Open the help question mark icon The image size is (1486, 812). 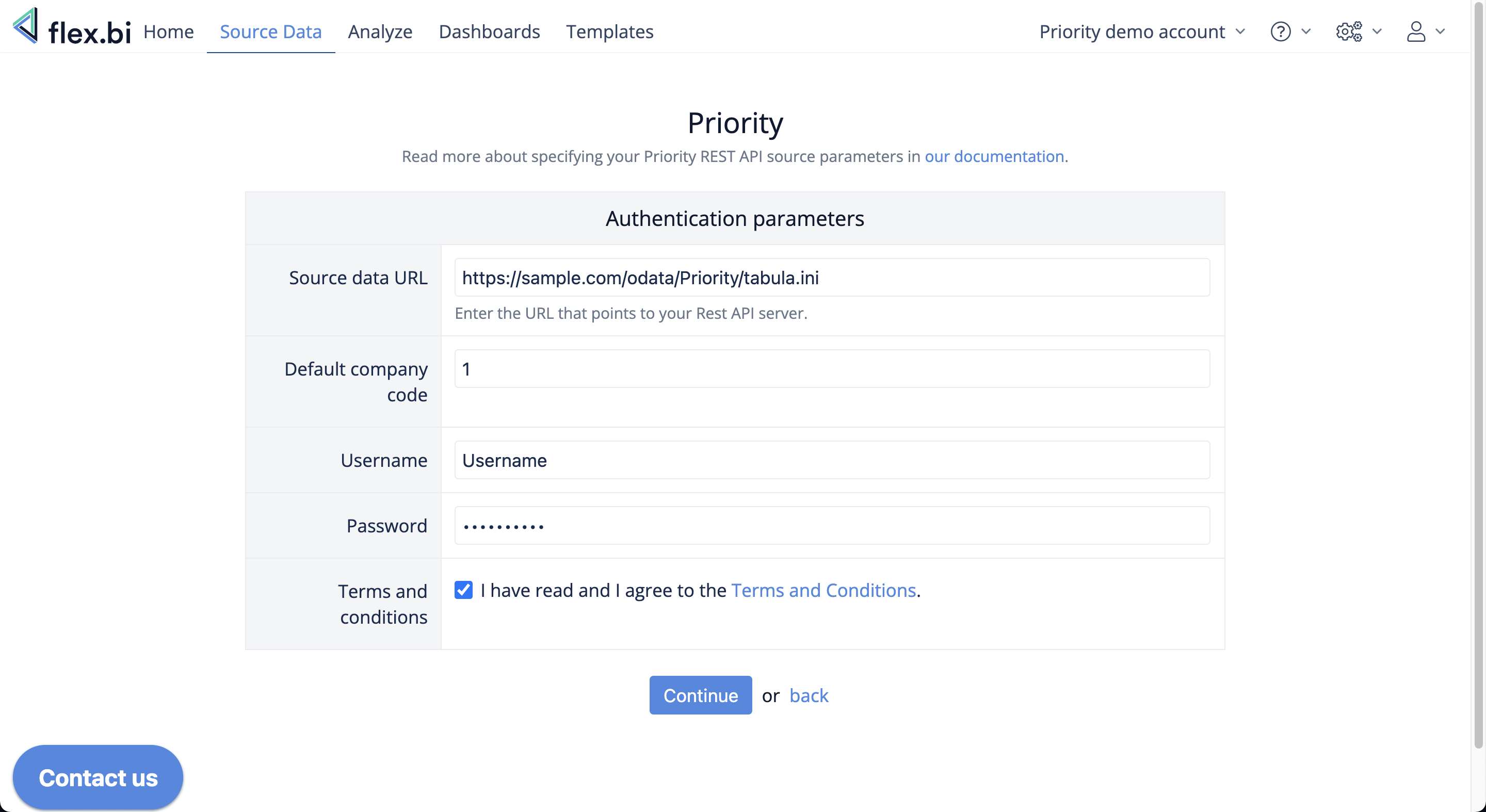pos(1280,31)
